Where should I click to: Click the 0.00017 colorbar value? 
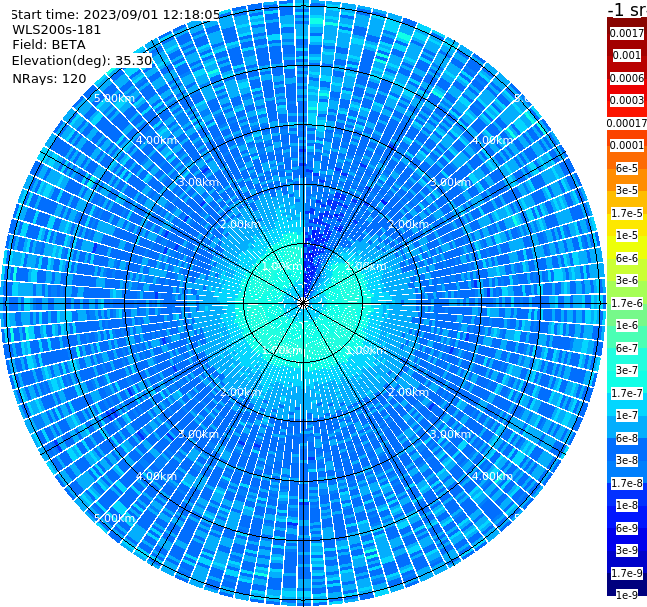coord(627,123)
